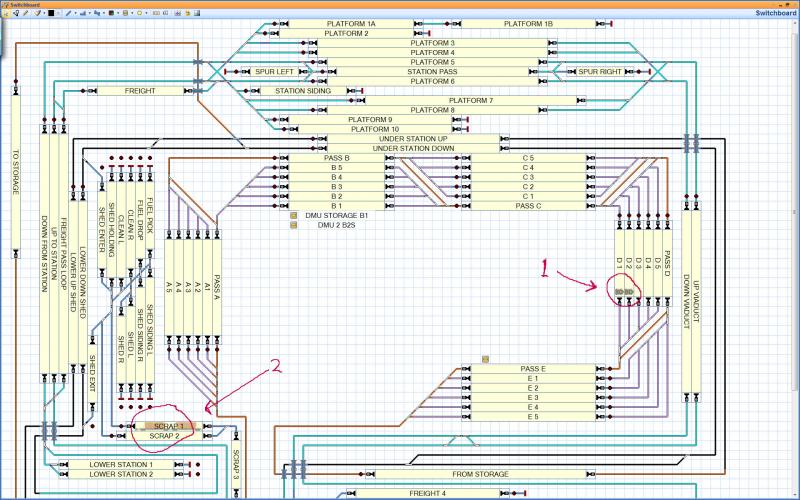Image resolution: width=800 pixels, height=500 pixels.
Task: Click the DMU STORAGE B1 orange indicator icon
Action: tap(294, 215)
